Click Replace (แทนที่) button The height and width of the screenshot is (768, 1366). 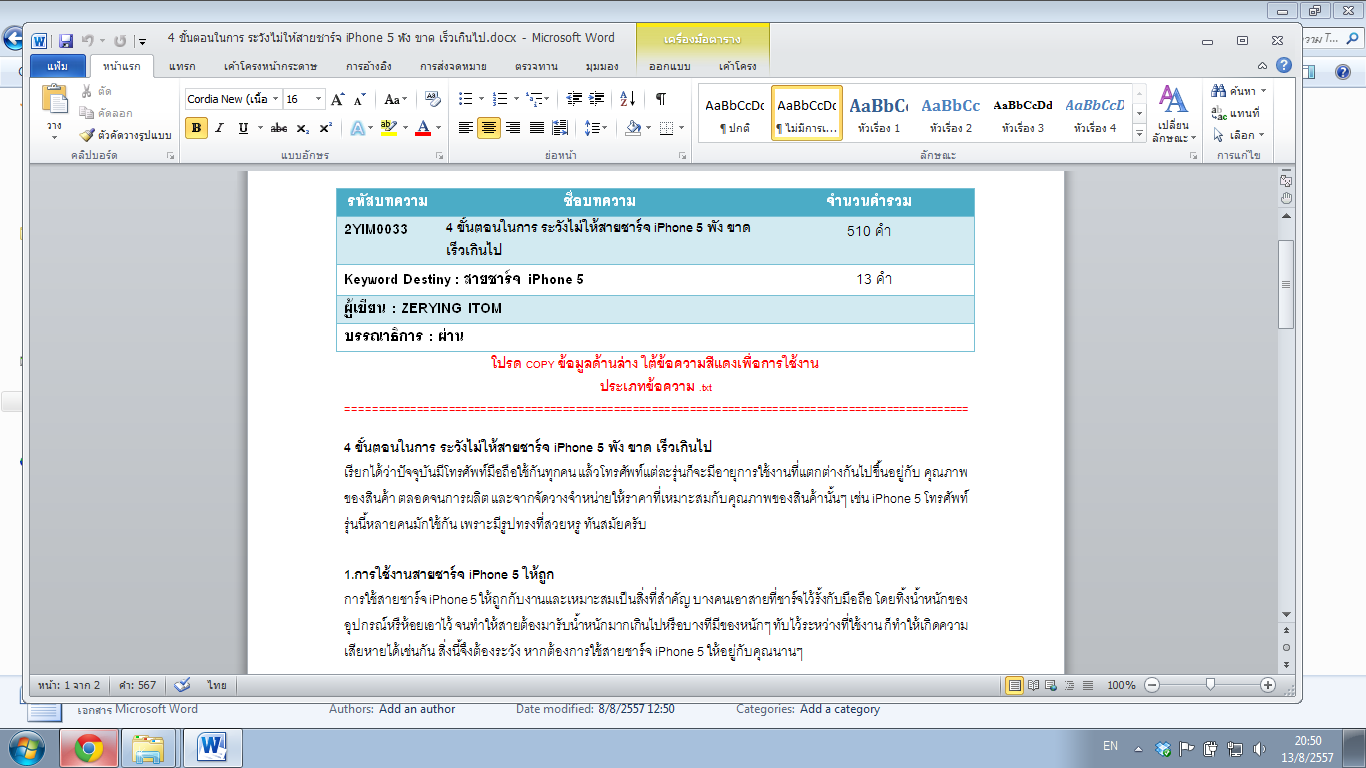1236,113
